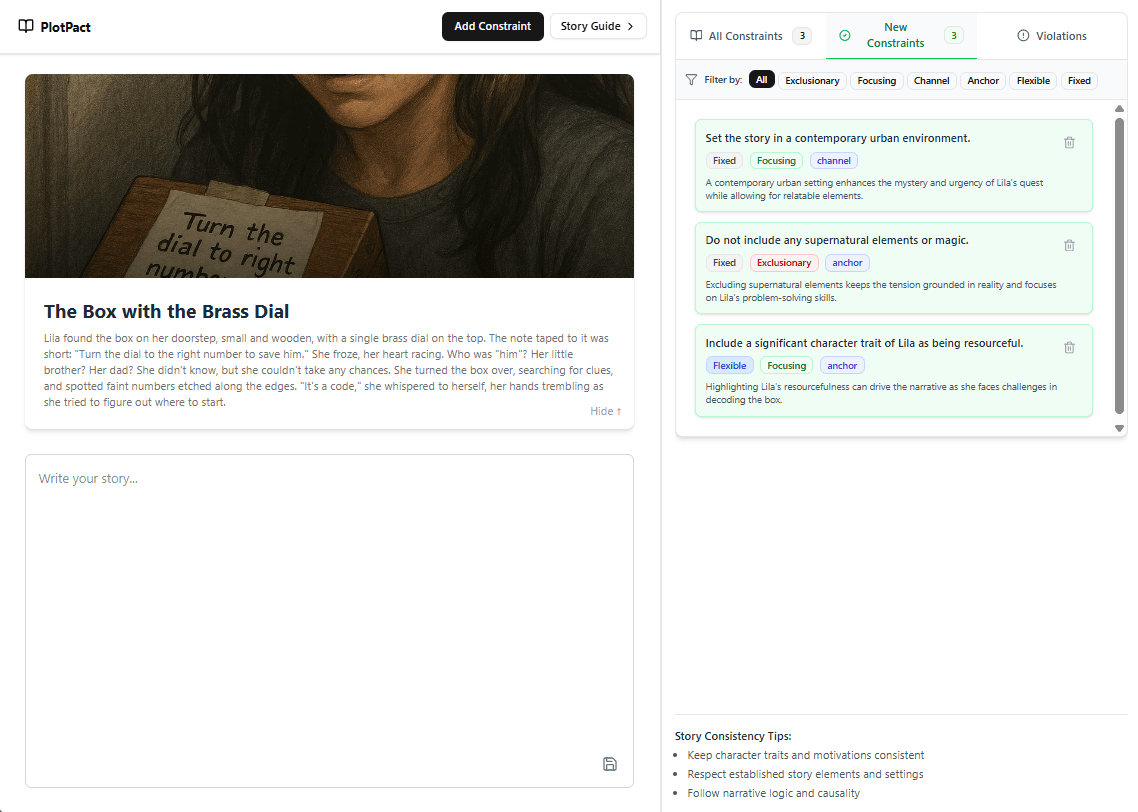Hide the story prompt card

(605, 411)
